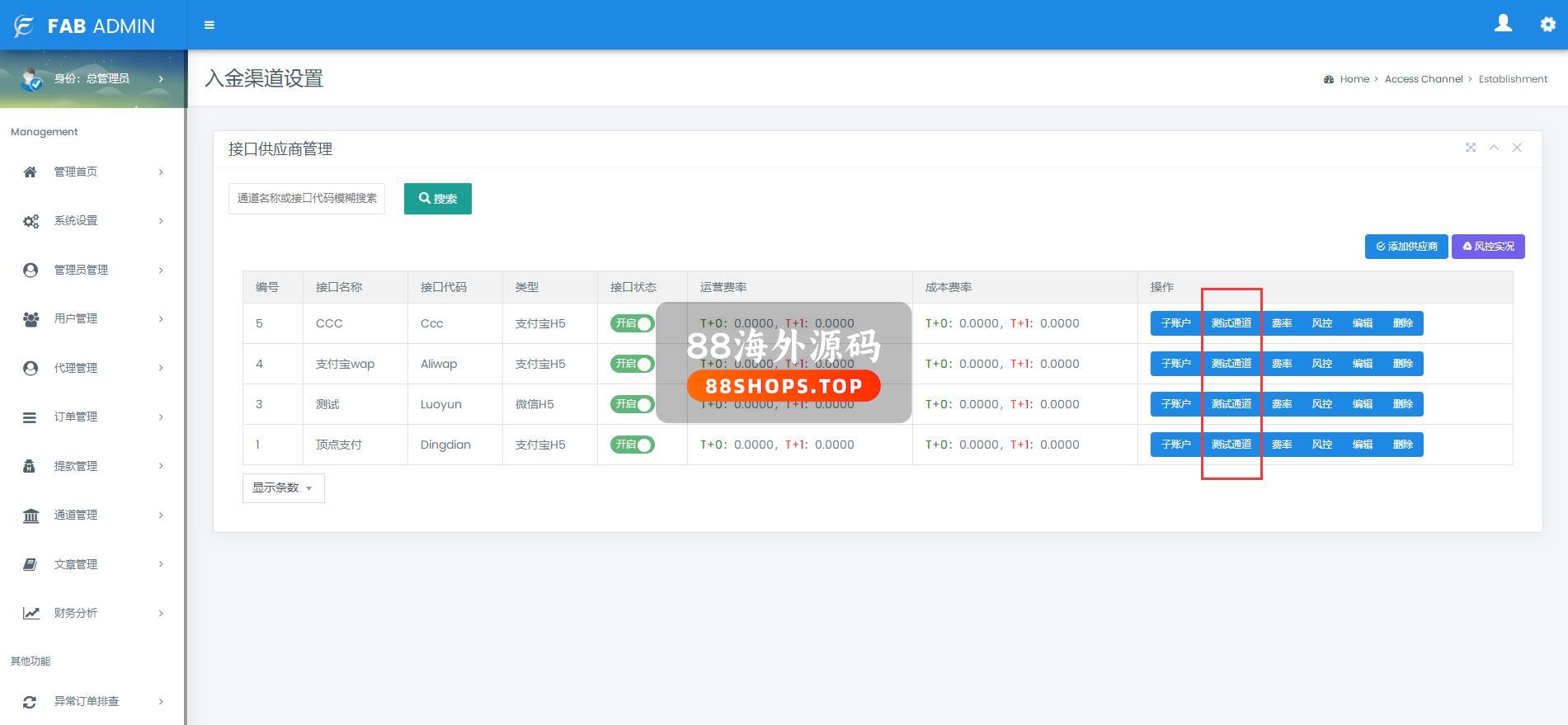Open the user profile icon in header

click(x=1503, y=24)
